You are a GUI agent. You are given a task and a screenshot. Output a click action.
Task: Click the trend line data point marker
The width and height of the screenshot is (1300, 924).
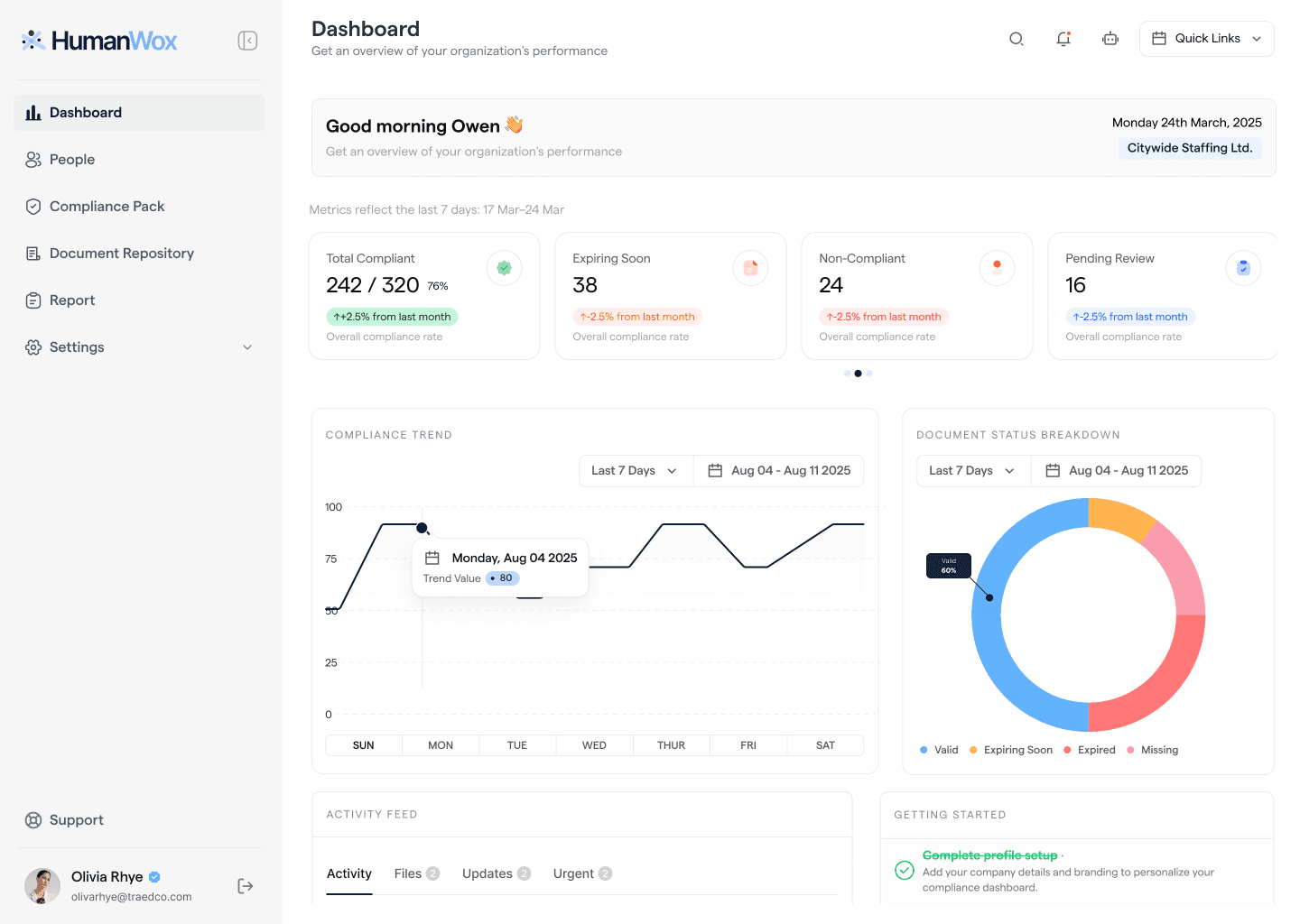(422, 528)
